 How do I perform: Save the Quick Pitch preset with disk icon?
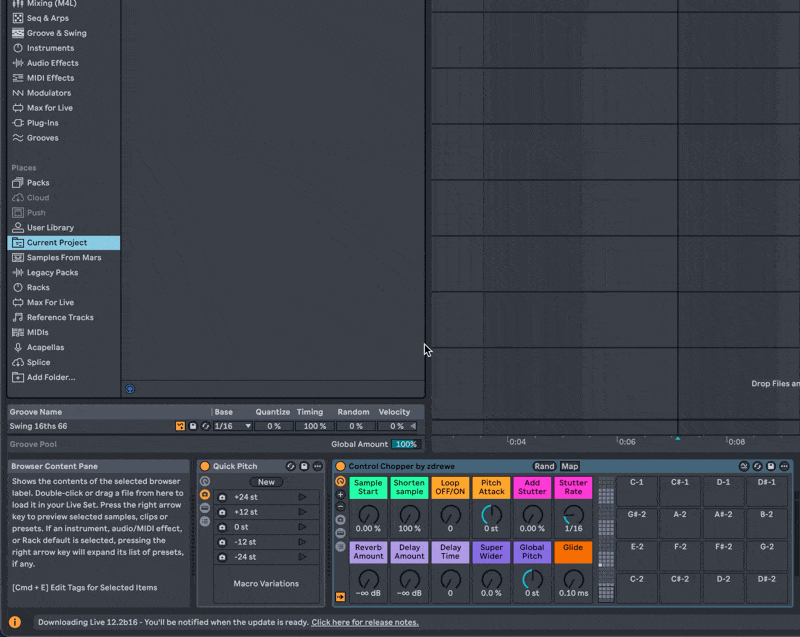pos(304,466)
